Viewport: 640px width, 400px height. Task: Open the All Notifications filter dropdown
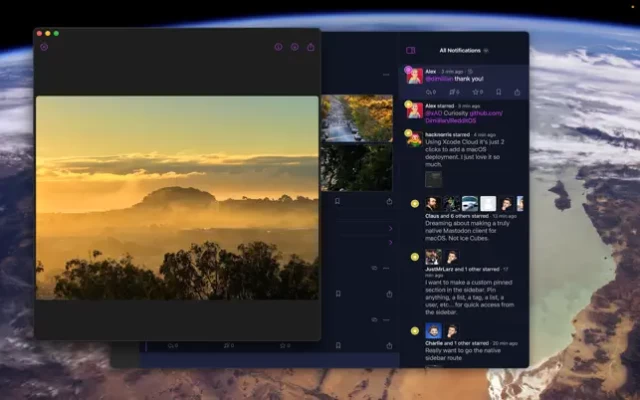coord(486,50)
